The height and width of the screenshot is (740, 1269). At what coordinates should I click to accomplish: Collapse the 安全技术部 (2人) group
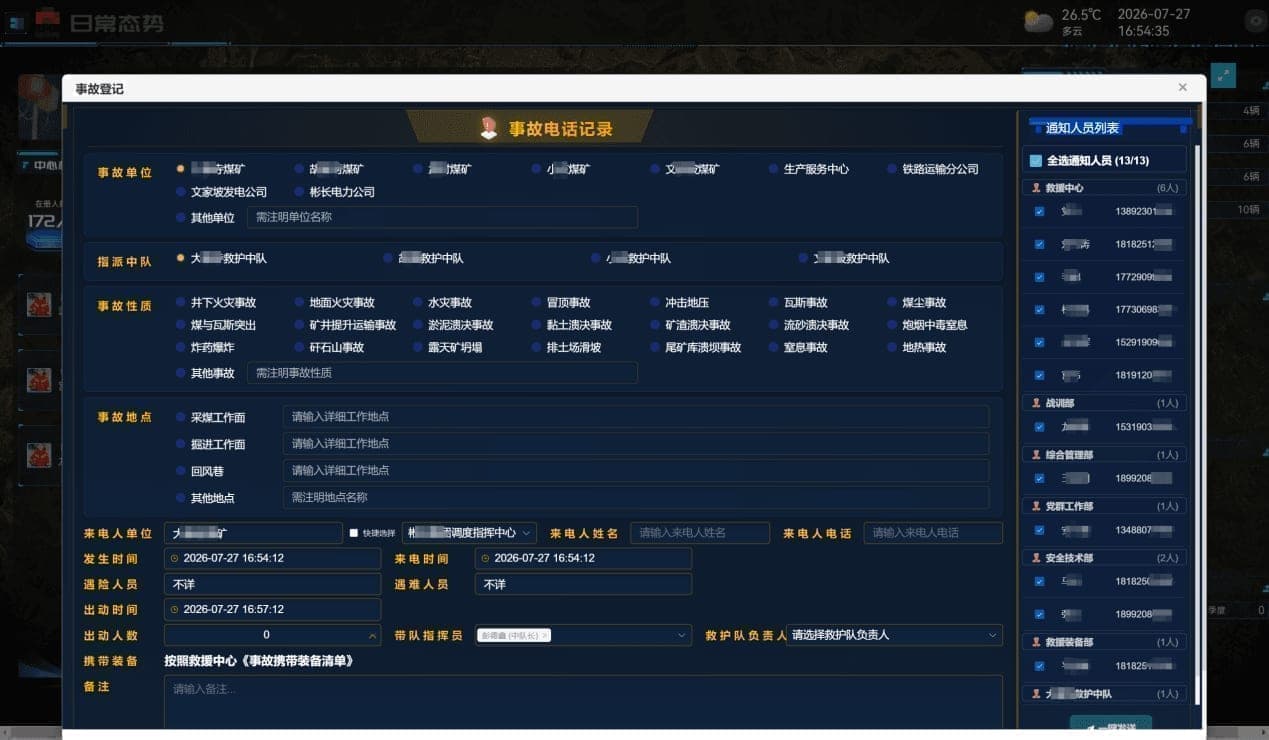pos(1105,558)
